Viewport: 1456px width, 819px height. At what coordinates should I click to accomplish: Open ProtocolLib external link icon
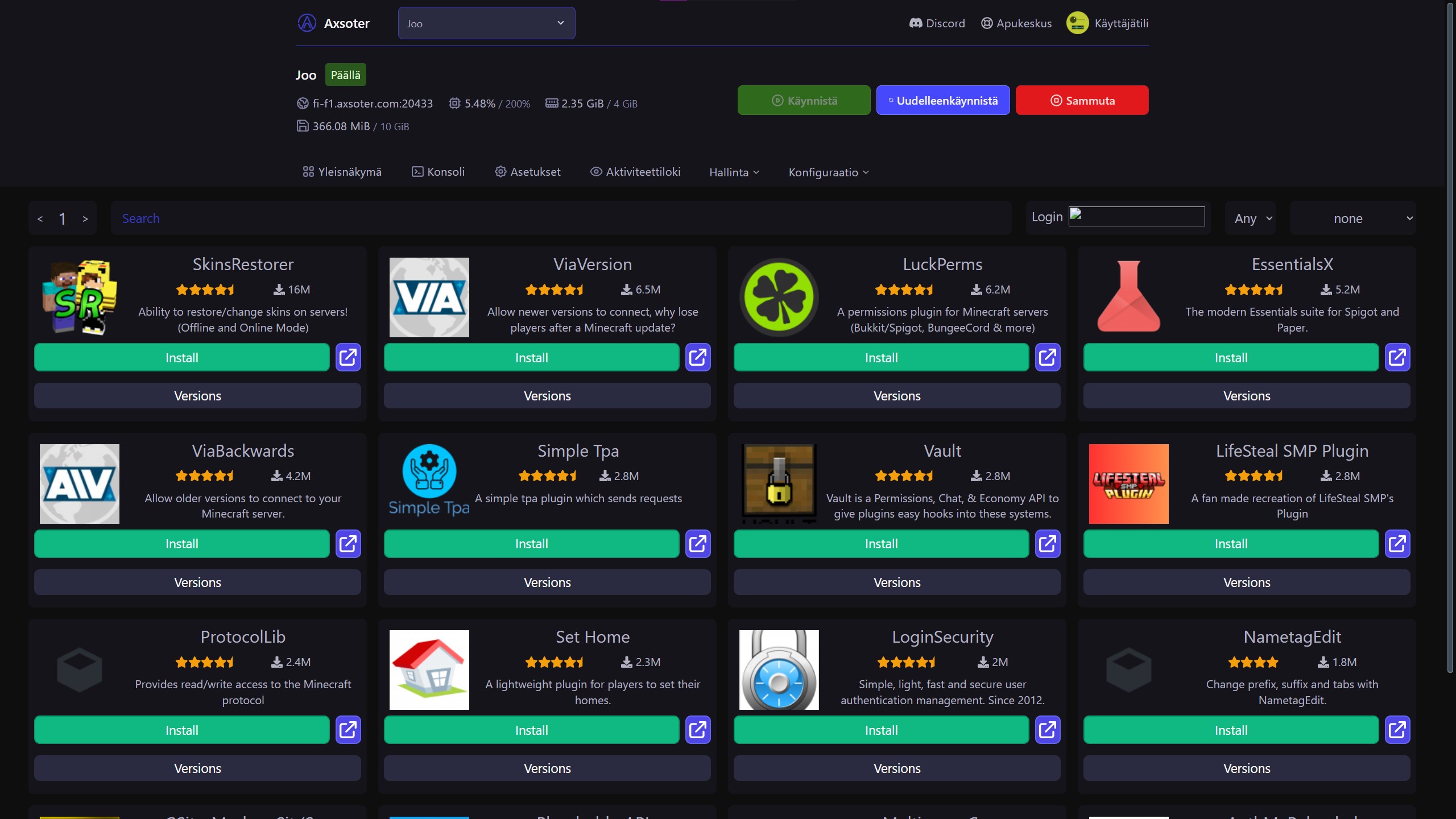348,730
